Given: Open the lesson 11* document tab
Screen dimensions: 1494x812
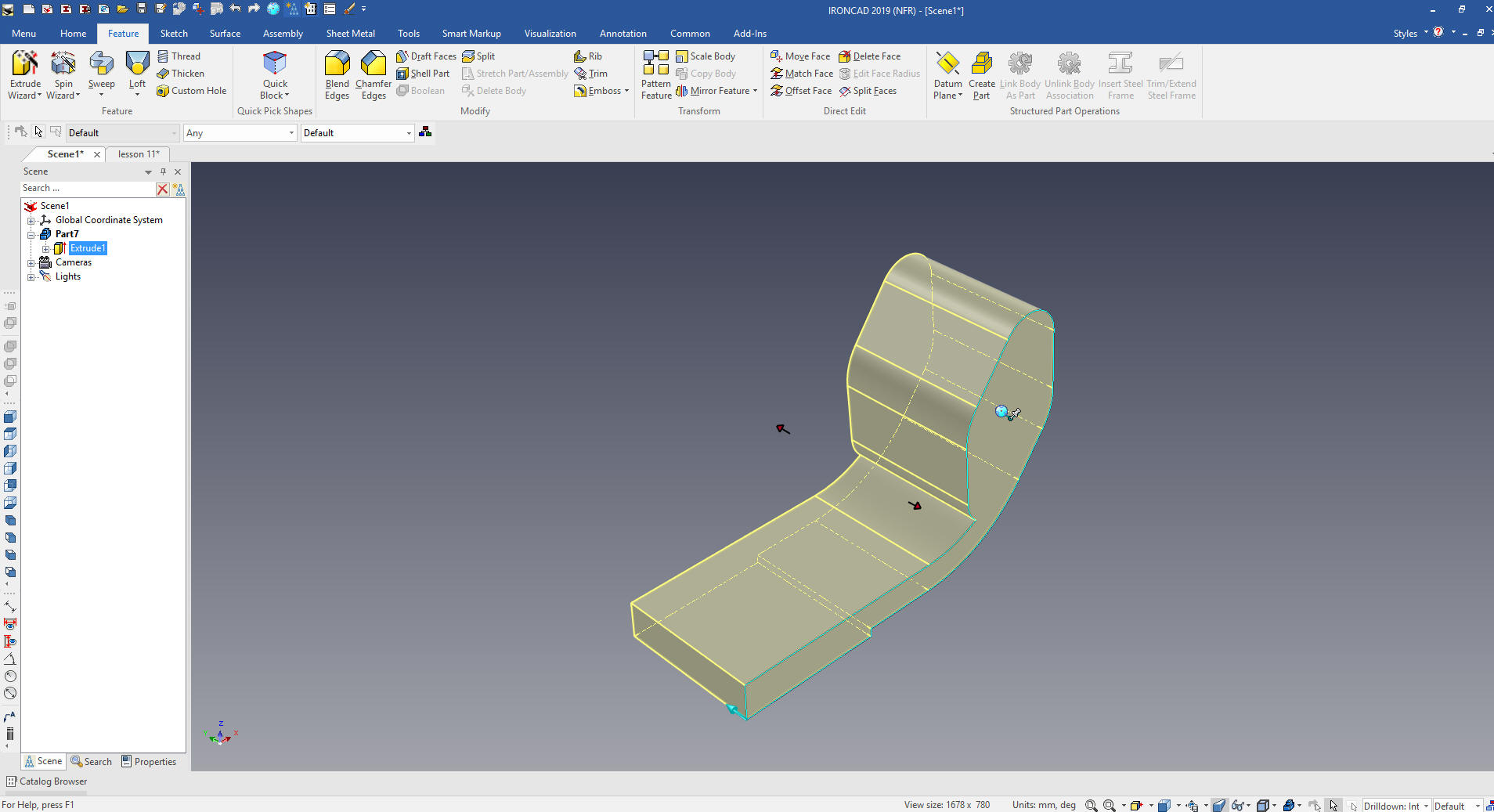Looking at the screenshot, I should (139, 154).
